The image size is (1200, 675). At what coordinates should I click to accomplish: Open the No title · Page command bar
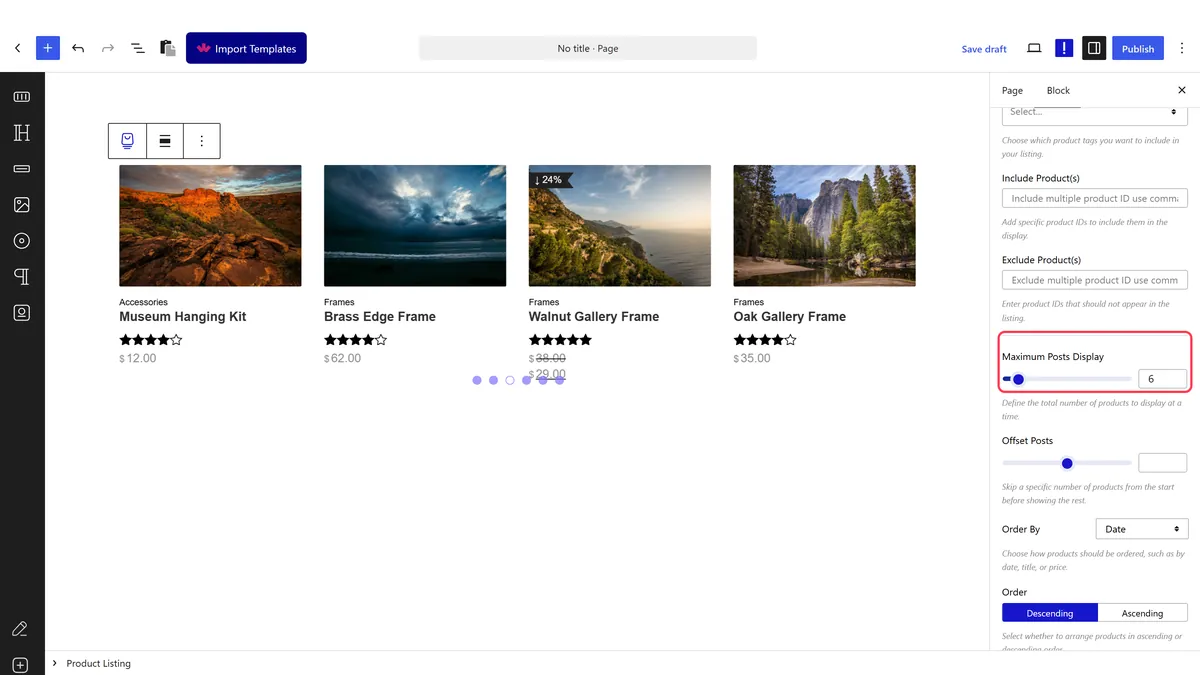point(588,48)
